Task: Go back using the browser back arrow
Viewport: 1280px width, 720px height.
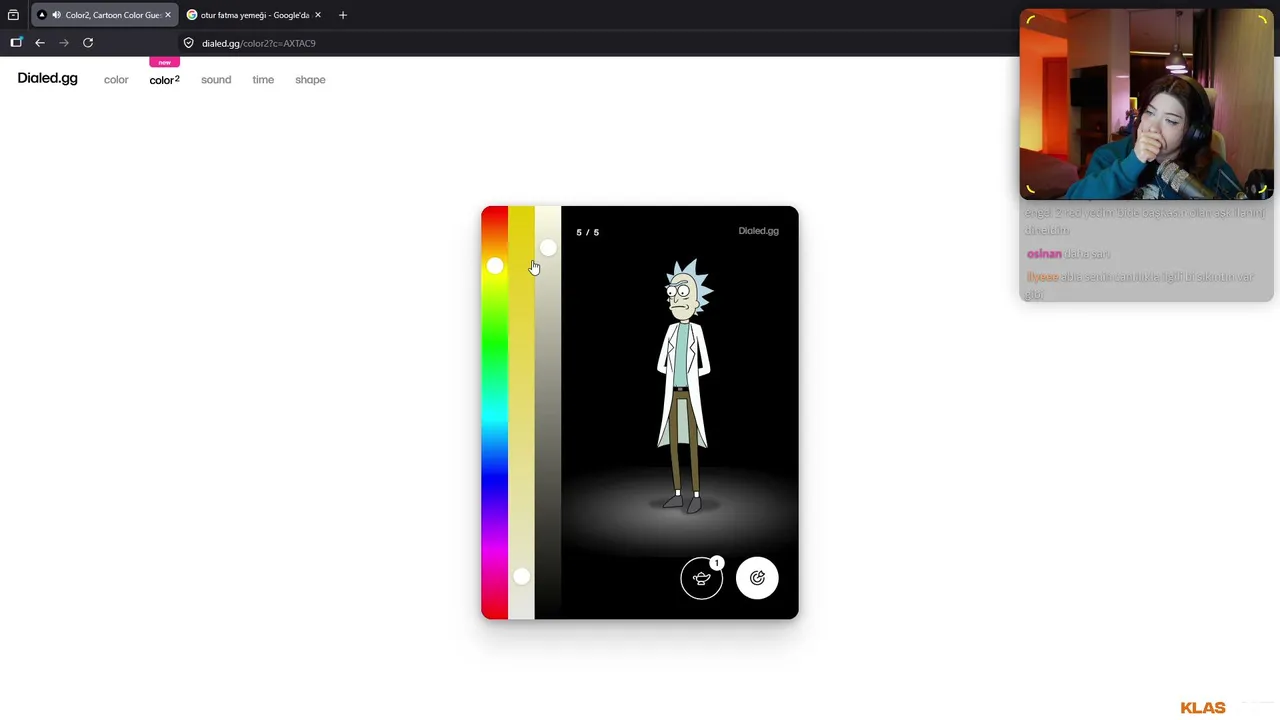Action: point(40,43)
